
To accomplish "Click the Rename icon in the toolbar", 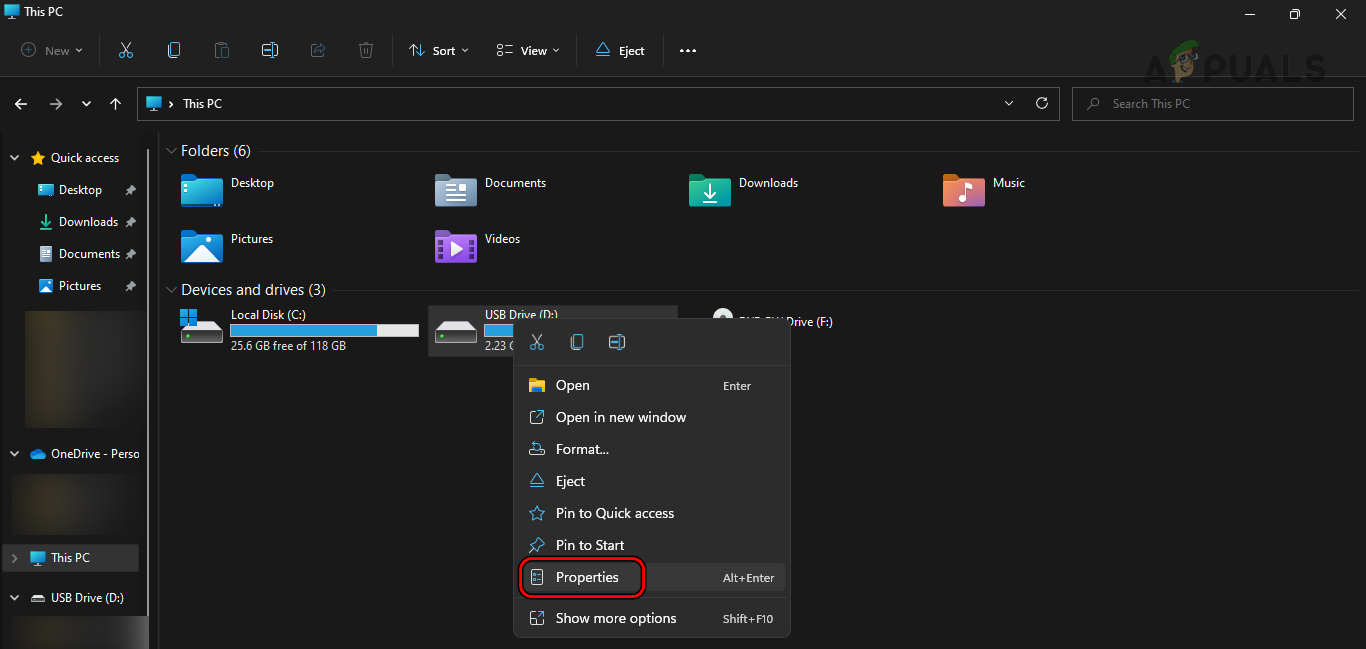I will pyautogui.click(x=269, y=50).
